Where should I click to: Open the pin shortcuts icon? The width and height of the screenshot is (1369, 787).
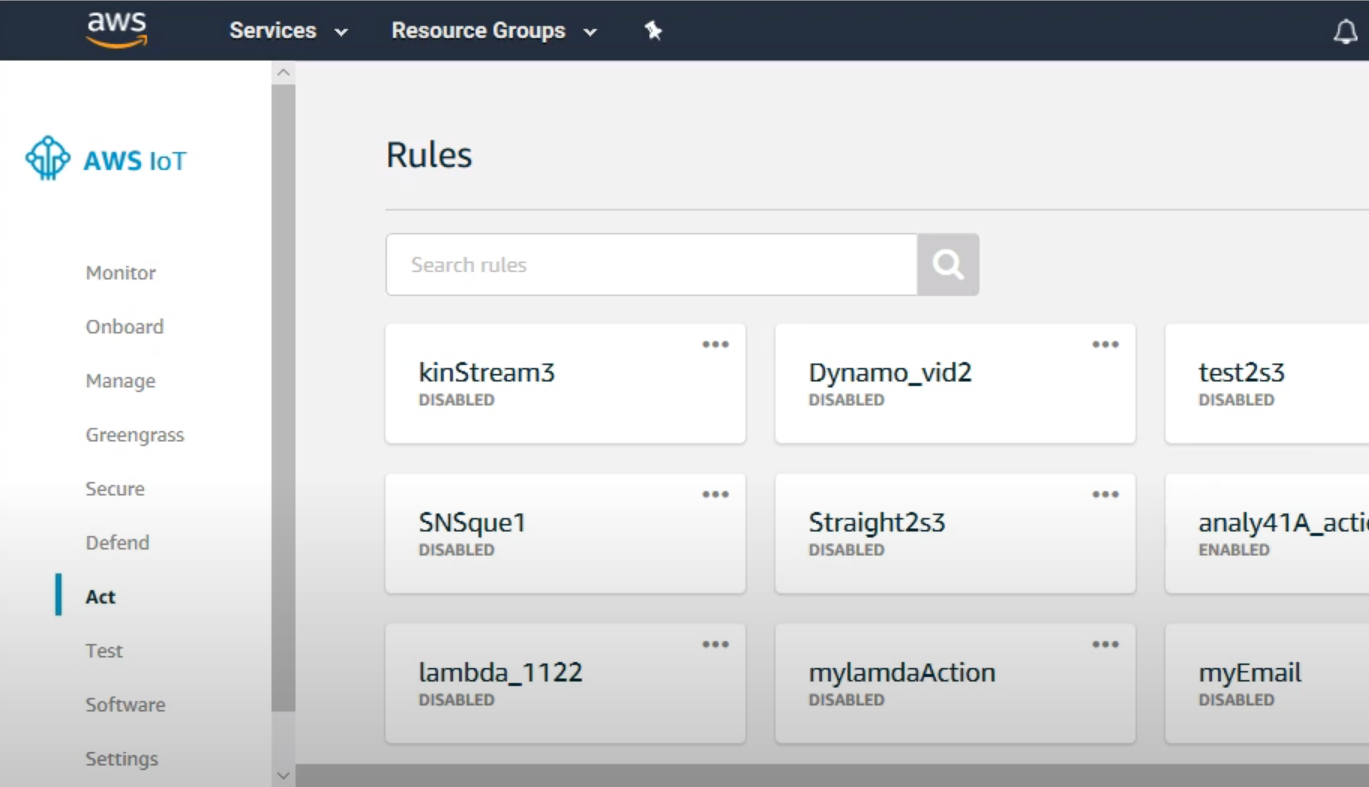(x=653, y=31)
